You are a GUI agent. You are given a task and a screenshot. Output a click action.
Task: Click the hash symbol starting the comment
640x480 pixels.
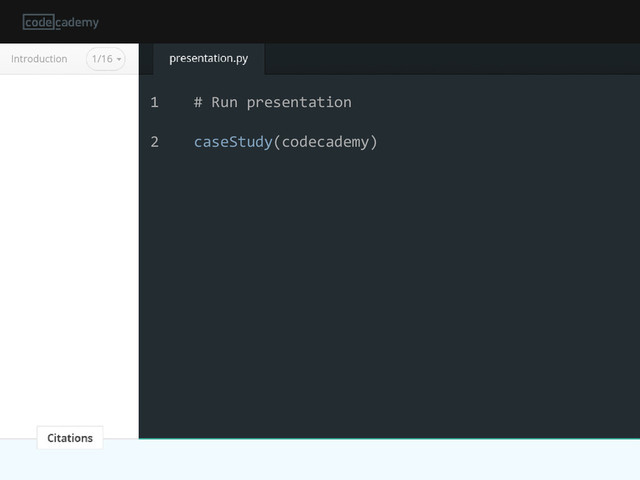point(198,102)
